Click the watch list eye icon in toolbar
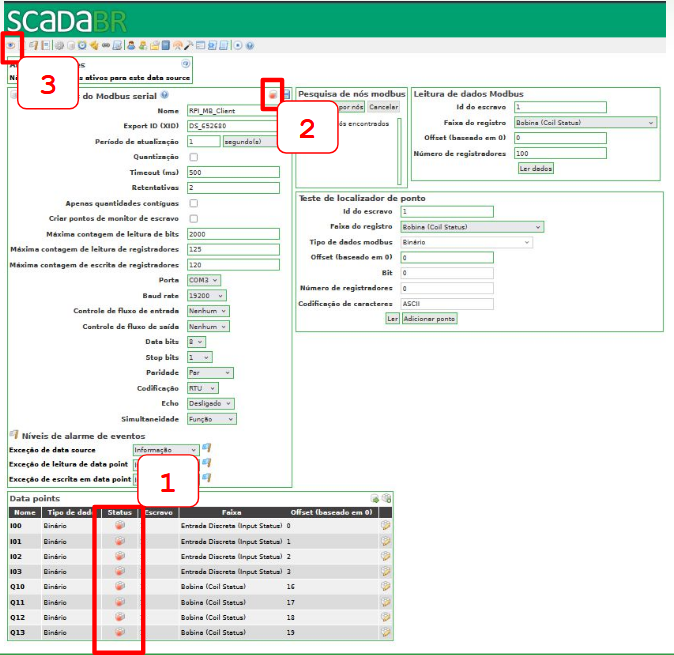Image resolution: width=674 pixels, height=655 pixels. pyautogui.click(x=11, y=45)
